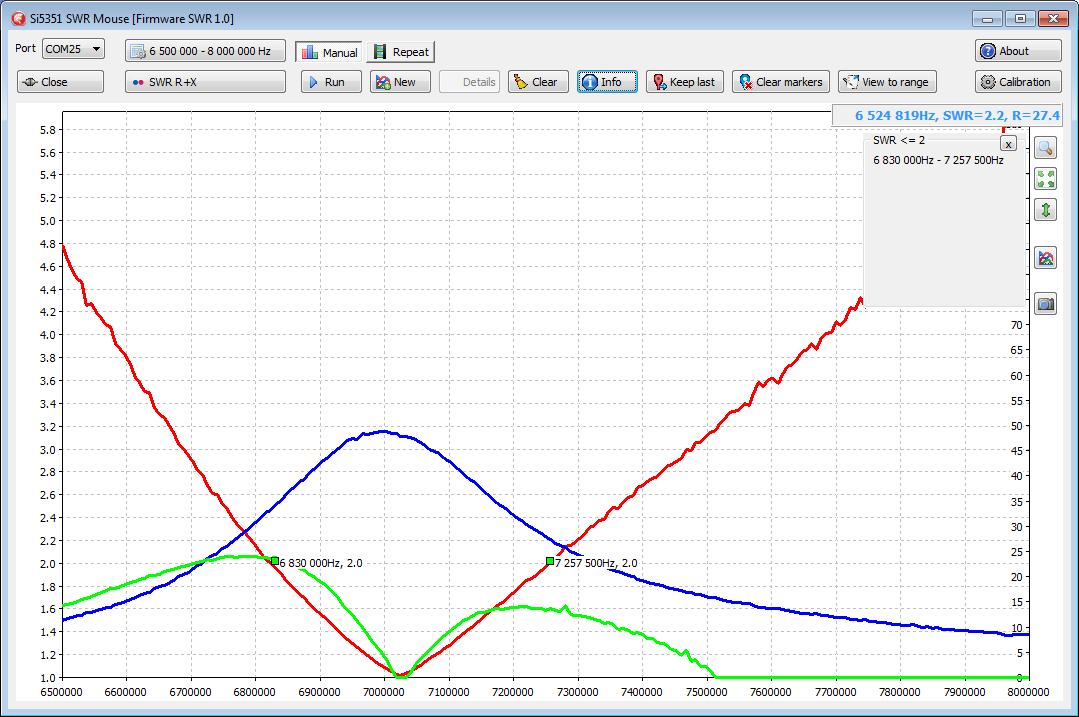Switch to Manual measurement mode
The width and height of the screenshot is (1079, 717).
(329, 52)
